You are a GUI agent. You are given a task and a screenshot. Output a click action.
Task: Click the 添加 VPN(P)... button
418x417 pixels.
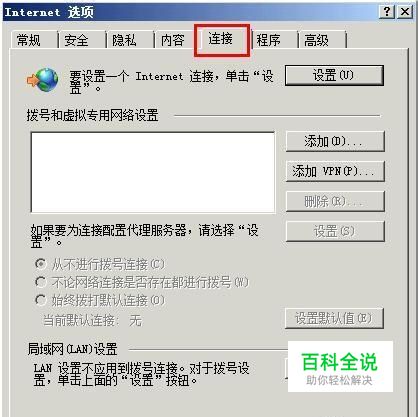tap(335, 171)
